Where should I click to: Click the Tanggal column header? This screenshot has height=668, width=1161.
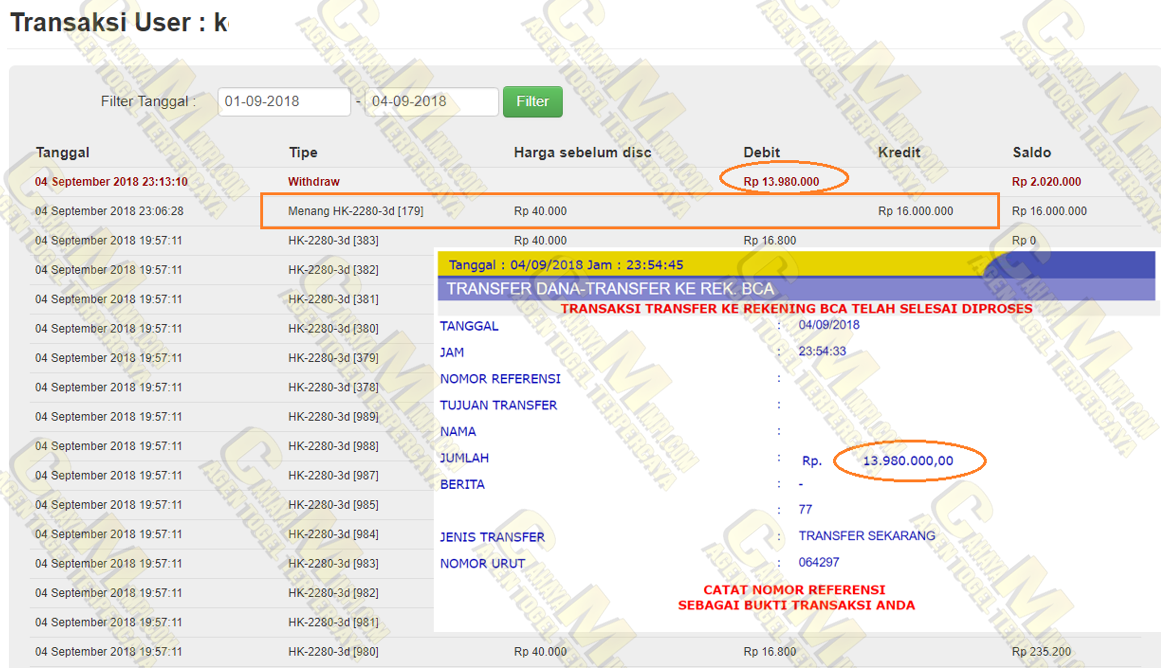click(62, 152)
